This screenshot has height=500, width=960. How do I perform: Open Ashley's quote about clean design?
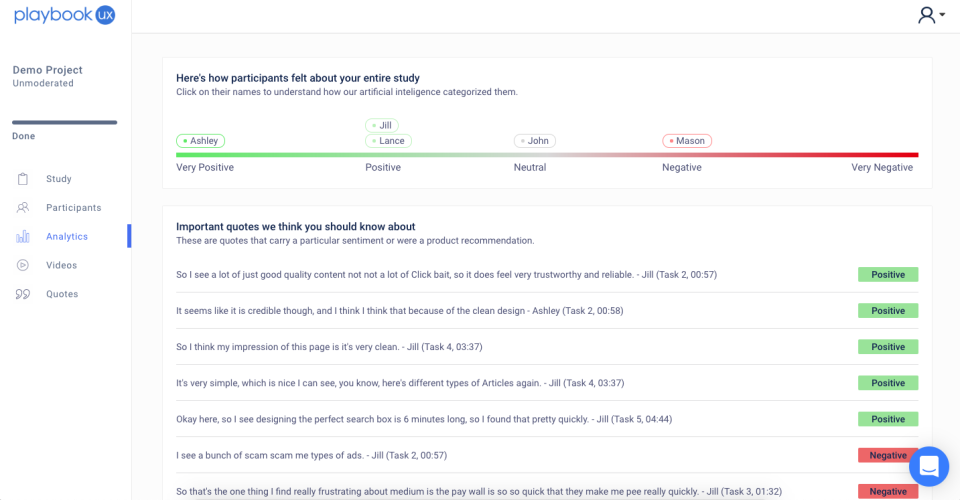point(399,311)
